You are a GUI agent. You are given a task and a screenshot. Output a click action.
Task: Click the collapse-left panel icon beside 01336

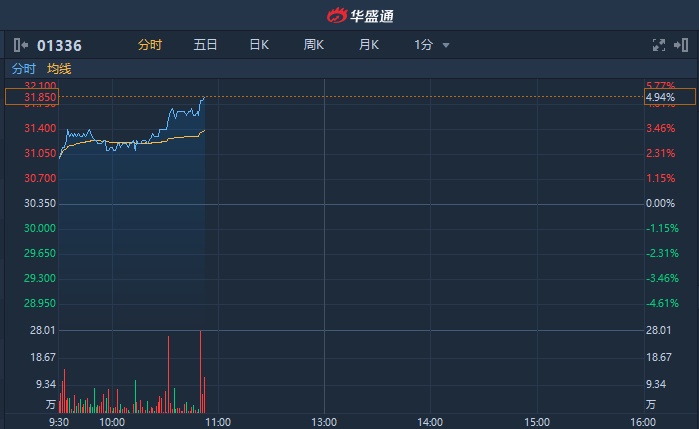21,45
